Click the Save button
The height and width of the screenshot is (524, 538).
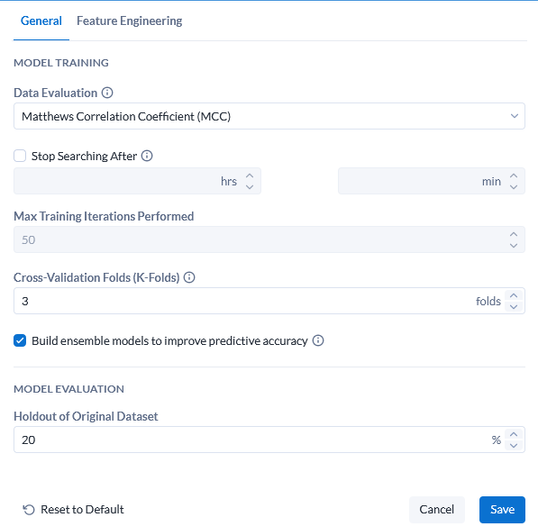click(x=502, y=509)
